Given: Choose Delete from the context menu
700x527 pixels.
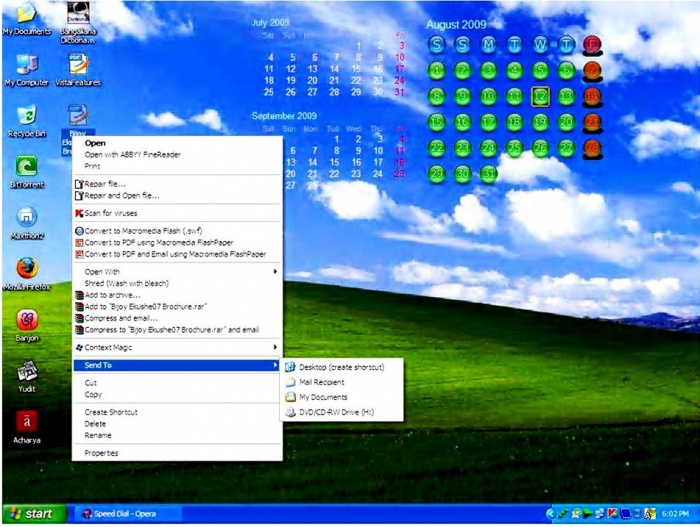Looking at the screenshot, I should pyautogui.click(x=177, y=424).
